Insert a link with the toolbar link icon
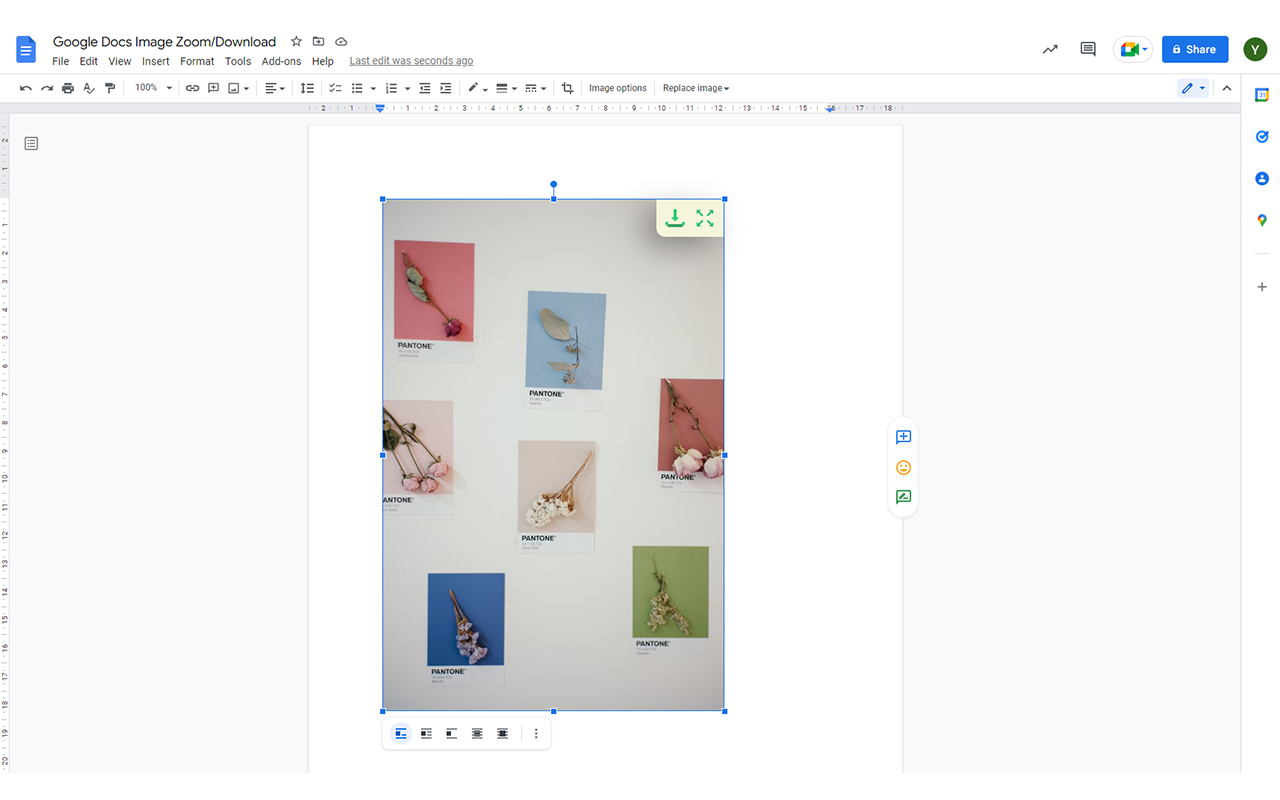 pos(192,88)
